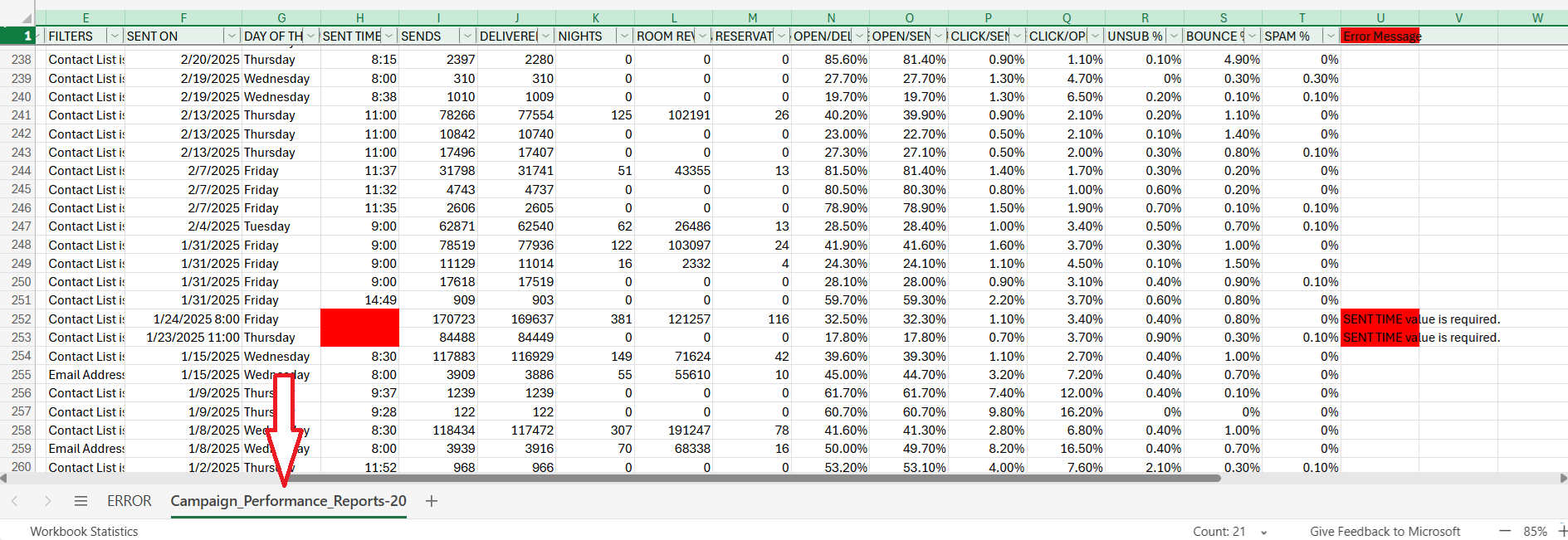
Task: Open the SENT TIME filter dropdown
Action: 389,36
